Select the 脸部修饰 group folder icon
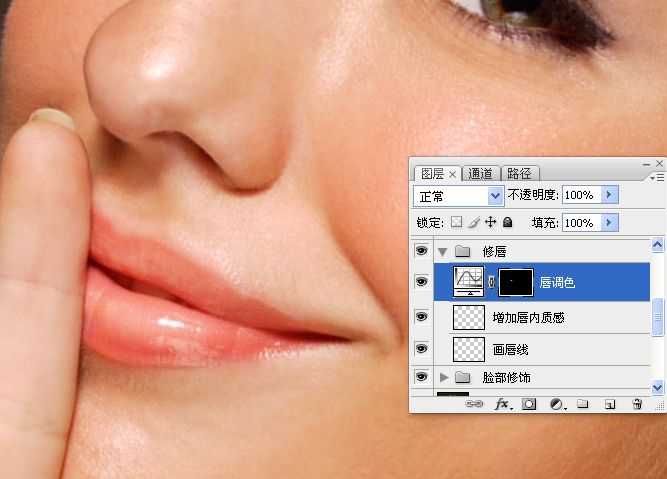This screenshot has width=667, height=479. pyautogui.click(x=462, y=377)
